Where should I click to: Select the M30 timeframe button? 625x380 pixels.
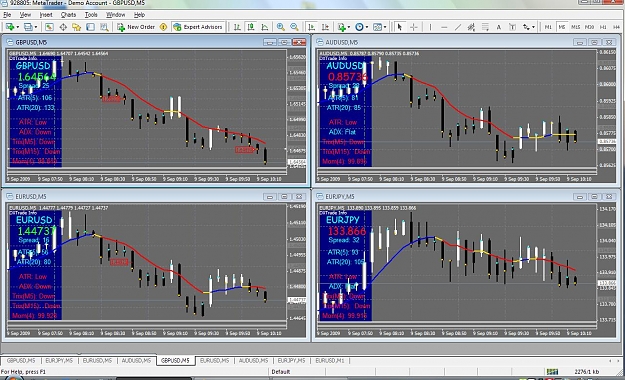pos(589,27)
